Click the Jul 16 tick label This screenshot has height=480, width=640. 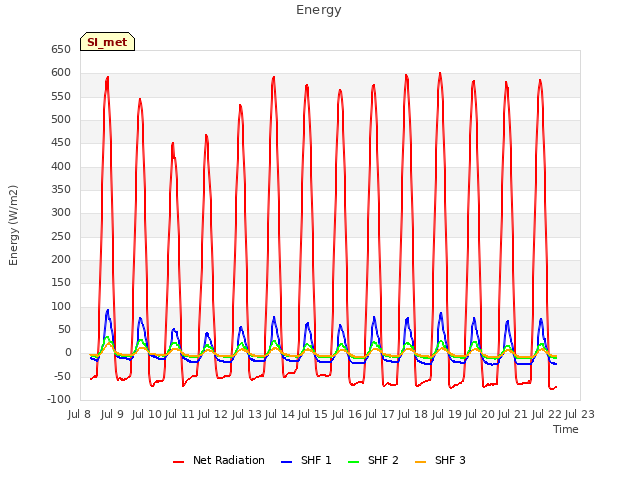347,414
